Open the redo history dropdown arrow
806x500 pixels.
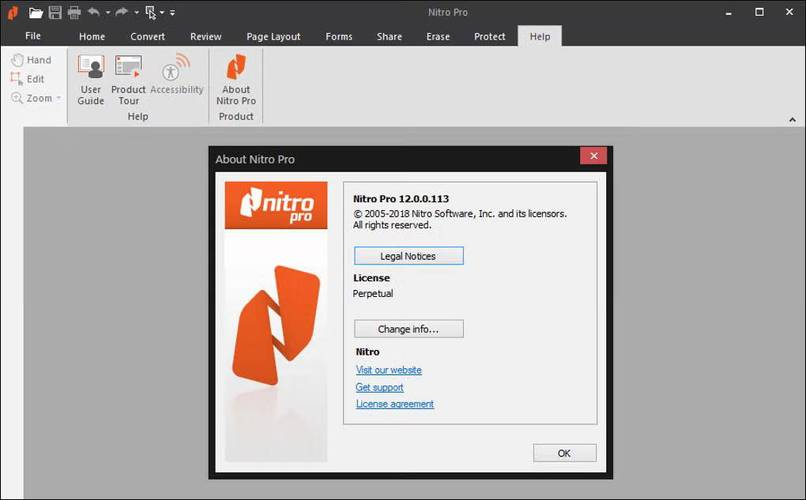136,12
